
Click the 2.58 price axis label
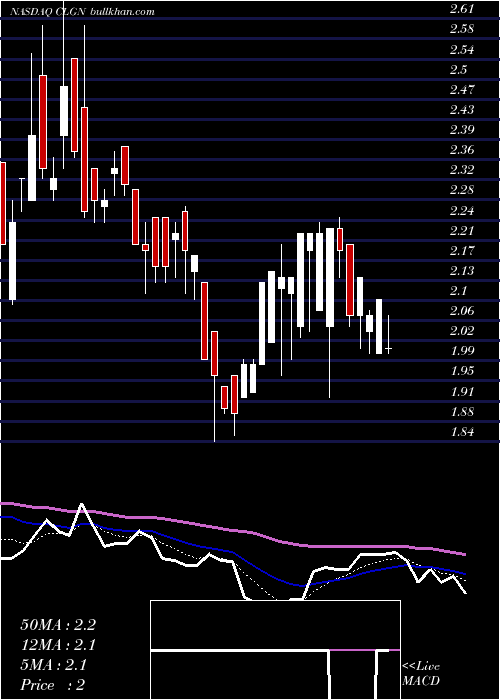[x=461, y=29]
